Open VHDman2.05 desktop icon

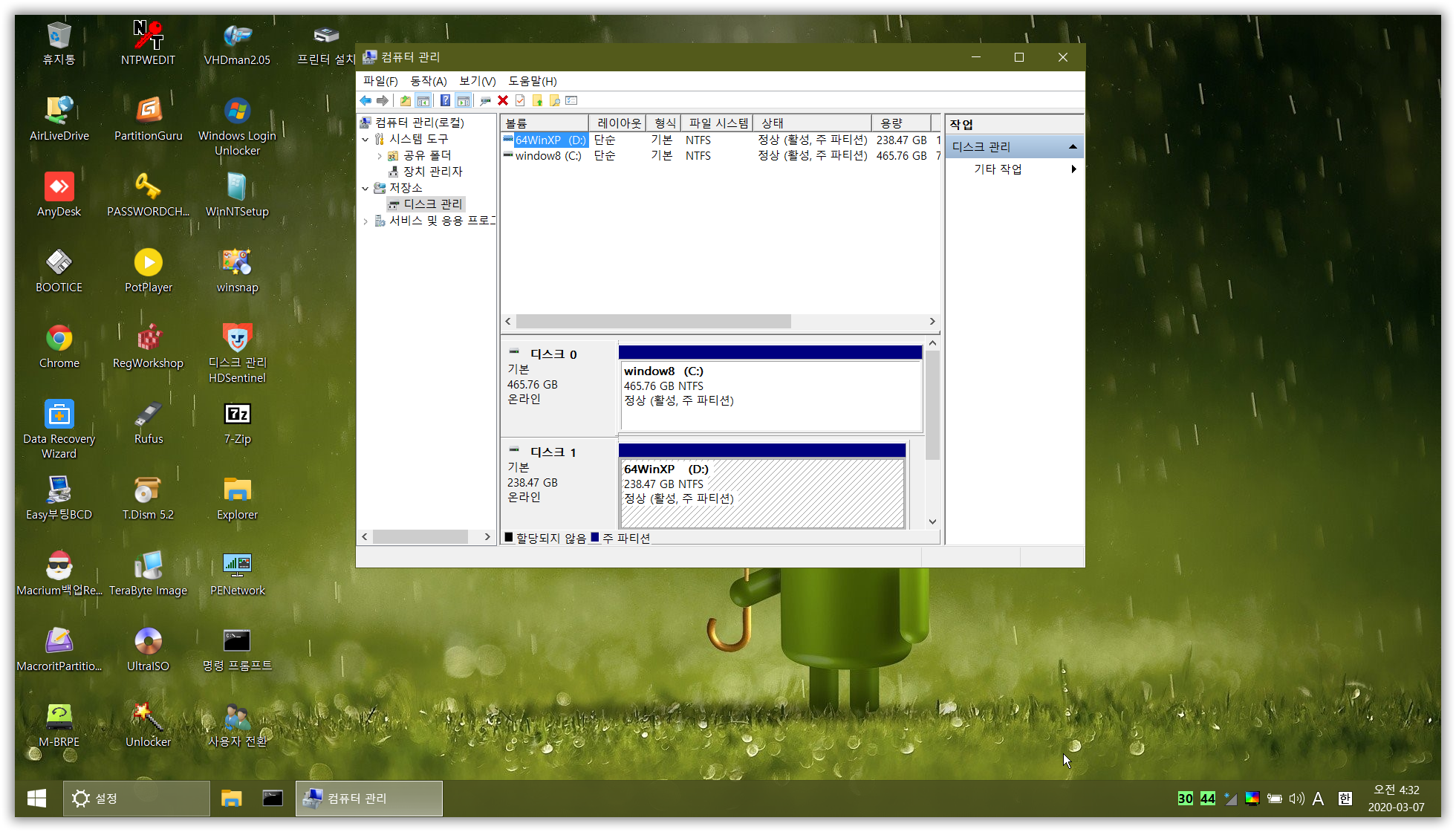(237, 43)
